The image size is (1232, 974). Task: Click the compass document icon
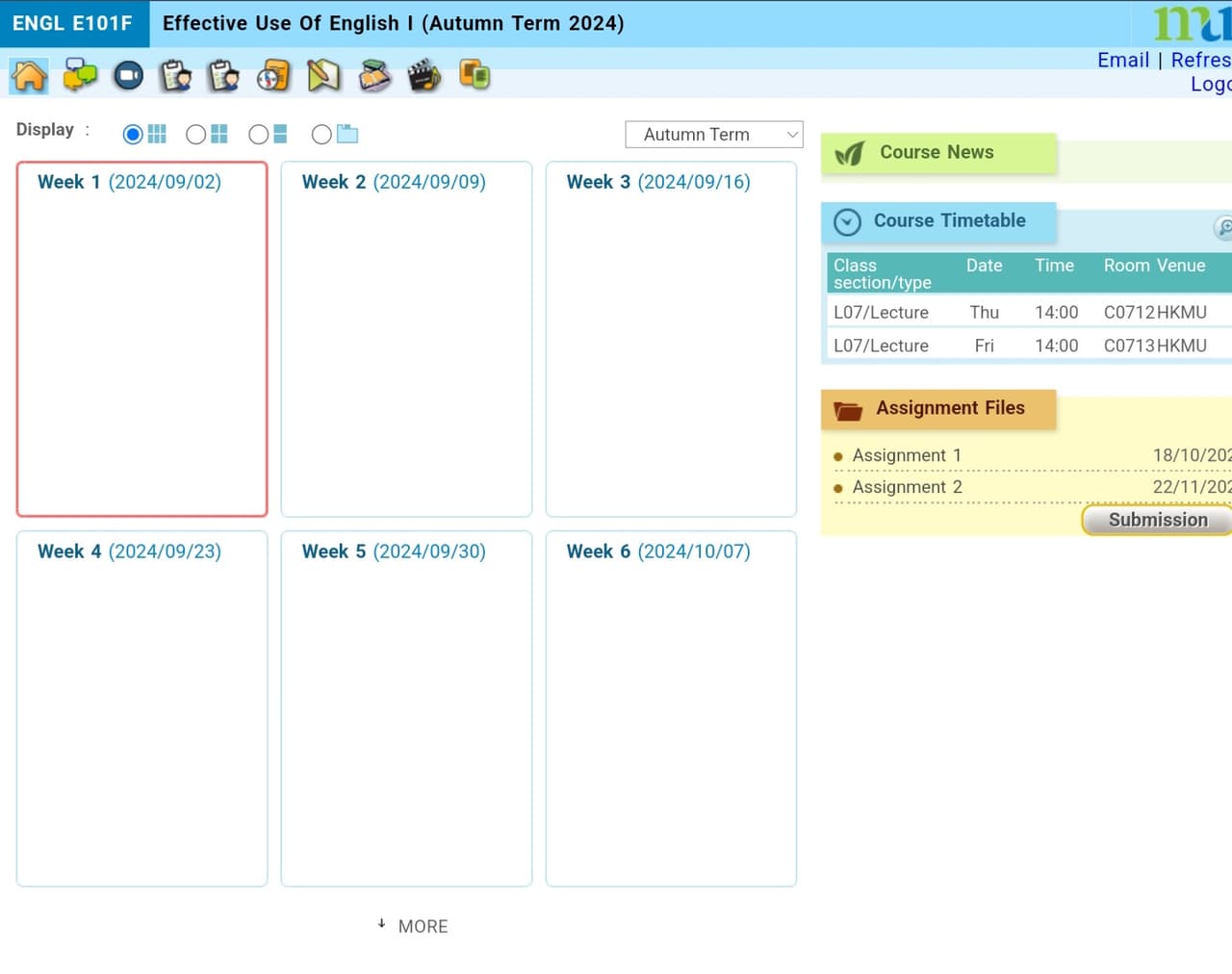273,75
